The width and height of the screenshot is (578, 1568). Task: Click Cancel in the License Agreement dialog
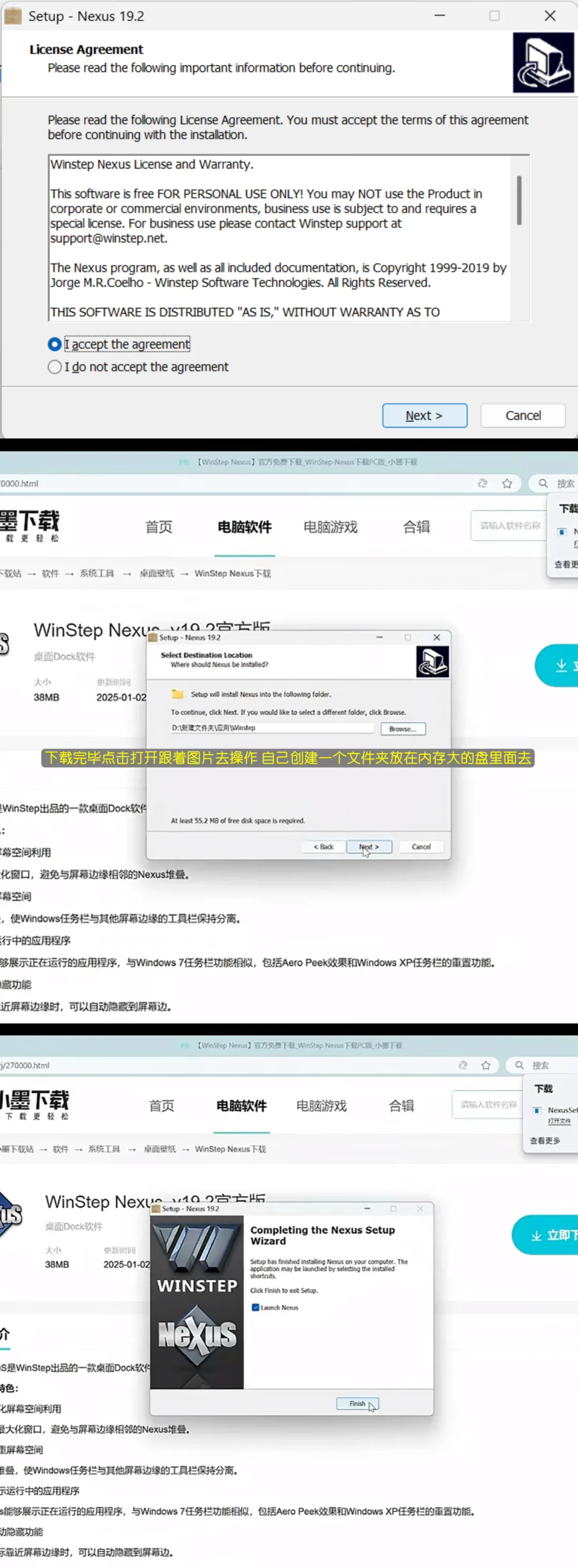click(x=523, y=416)
